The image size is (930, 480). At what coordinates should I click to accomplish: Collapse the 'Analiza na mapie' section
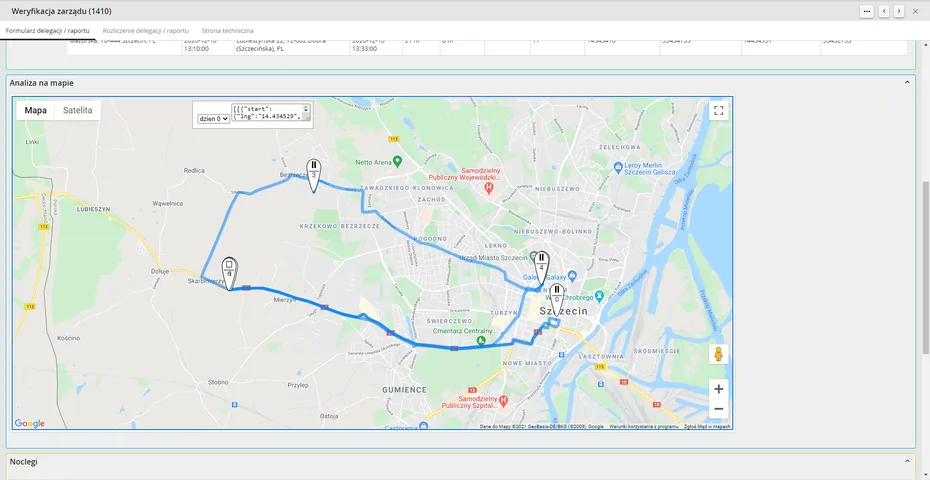click(907, 82)
